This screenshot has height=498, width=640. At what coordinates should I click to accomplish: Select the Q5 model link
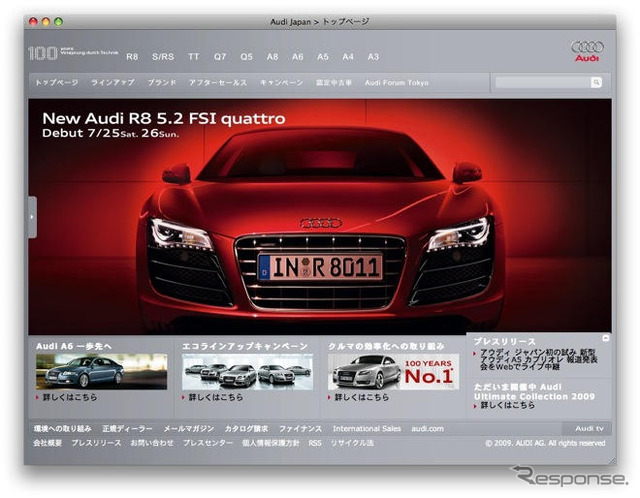(x=246, y=57)
